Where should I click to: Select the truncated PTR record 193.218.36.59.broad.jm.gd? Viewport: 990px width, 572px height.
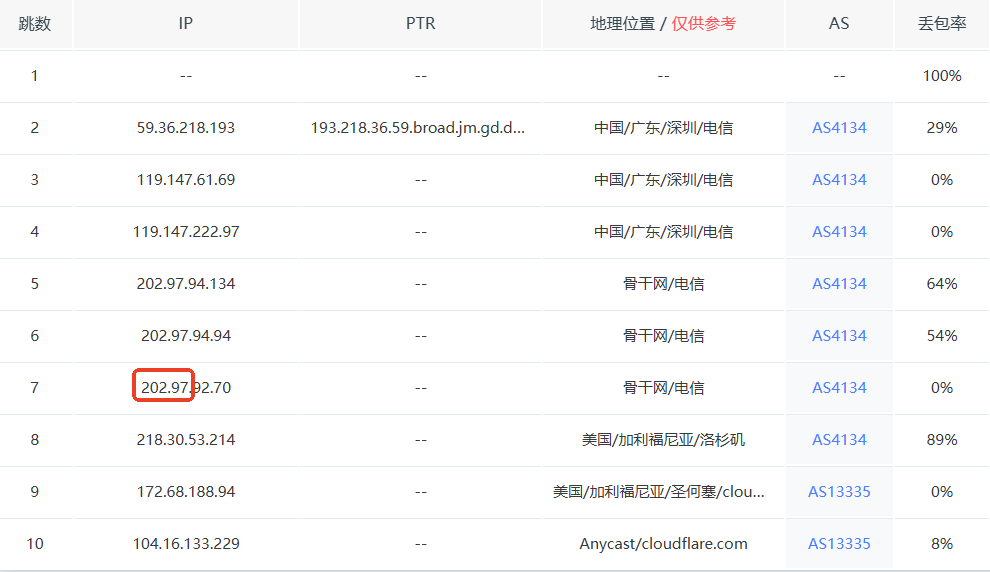[x=417, y=128]
